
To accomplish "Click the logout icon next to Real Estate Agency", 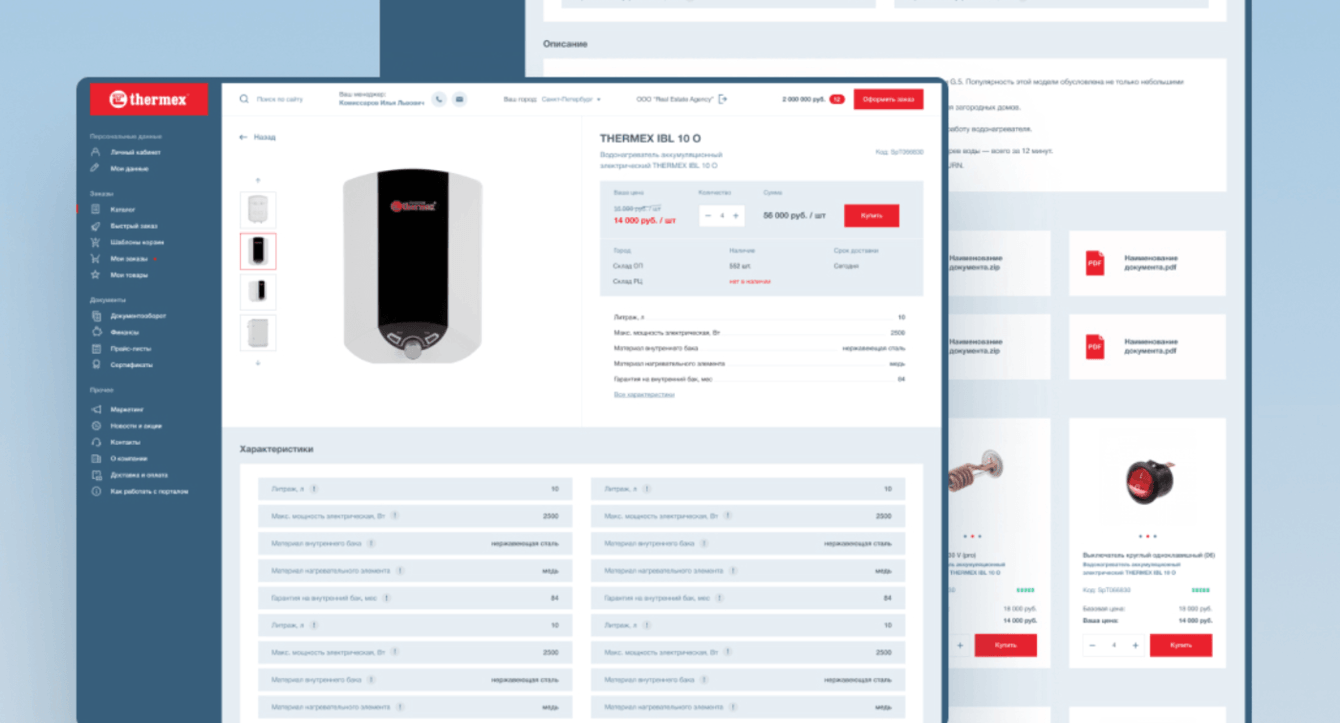I will tap(723, 99).
